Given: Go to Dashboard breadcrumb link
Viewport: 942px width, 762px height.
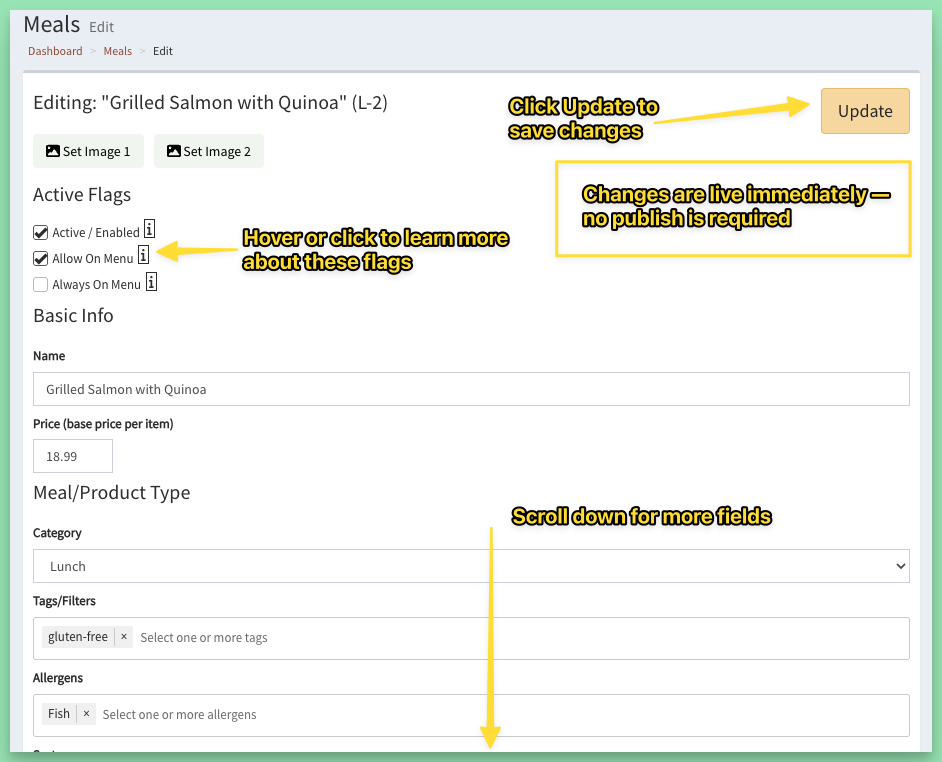Looking at the screenshot, I should [55, 51].
